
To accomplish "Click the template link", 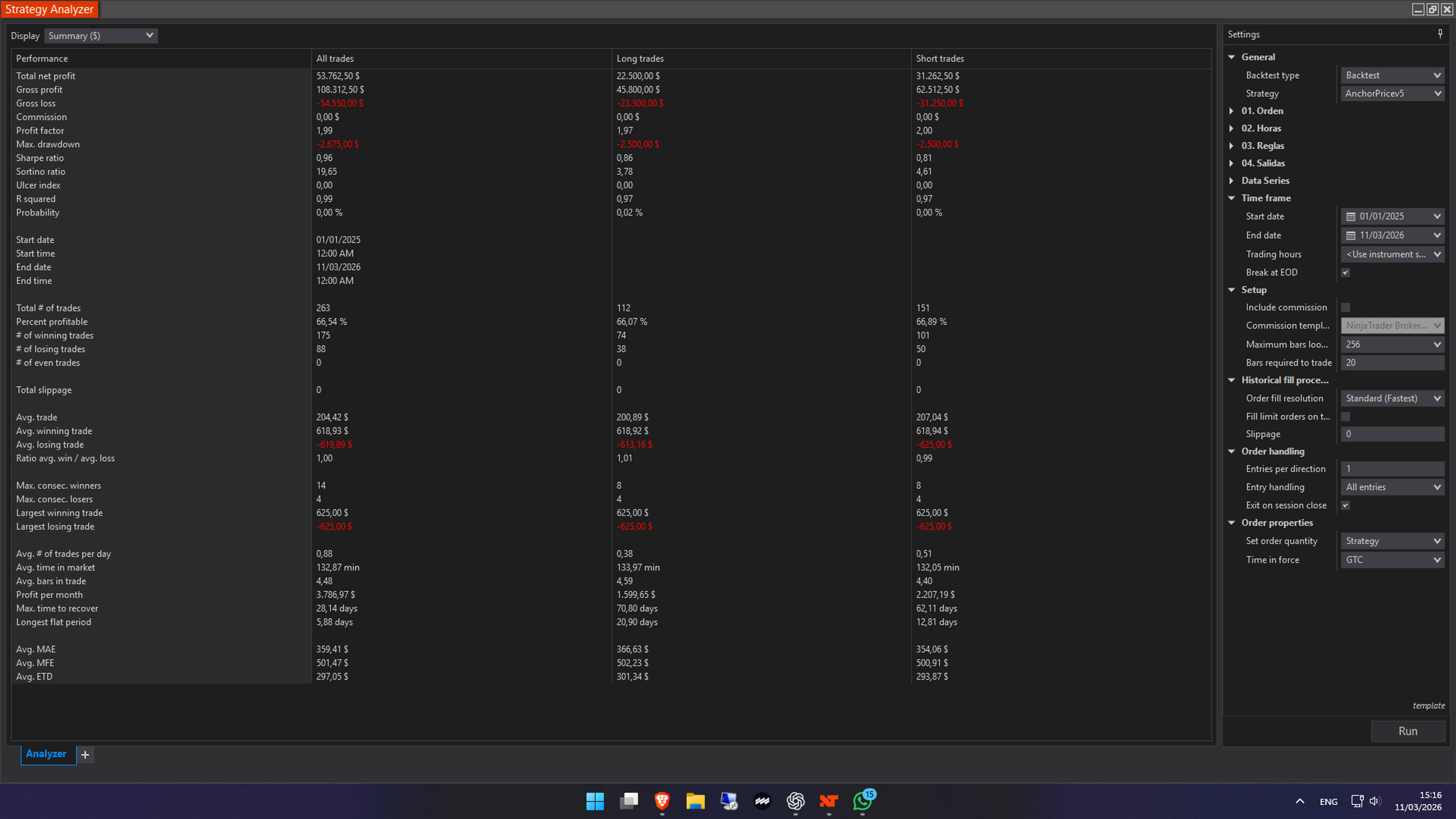I will point(1428,706).
